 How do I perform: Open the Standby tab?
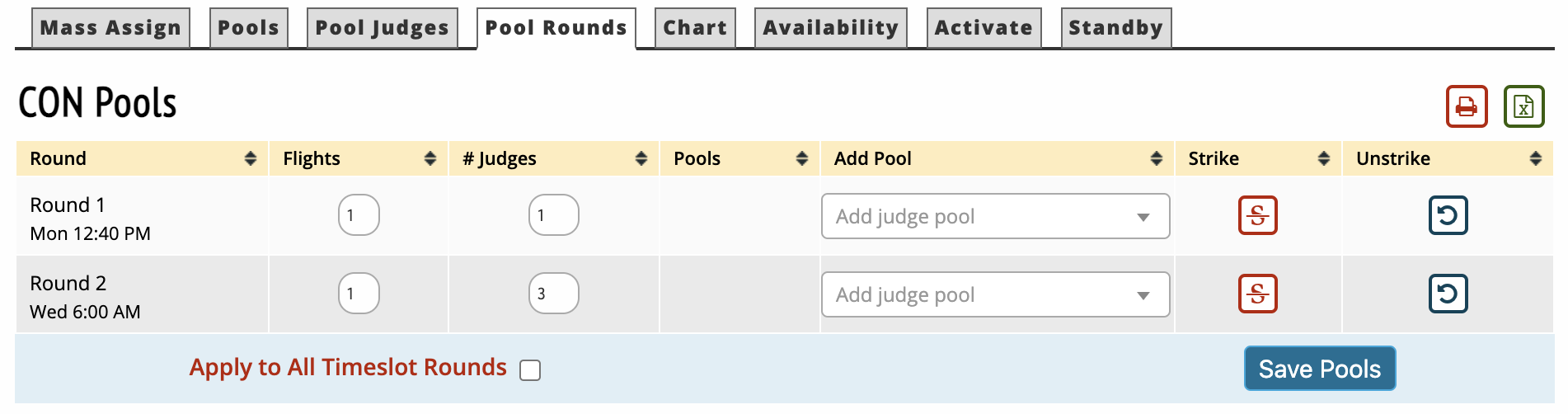(1115, 28)
